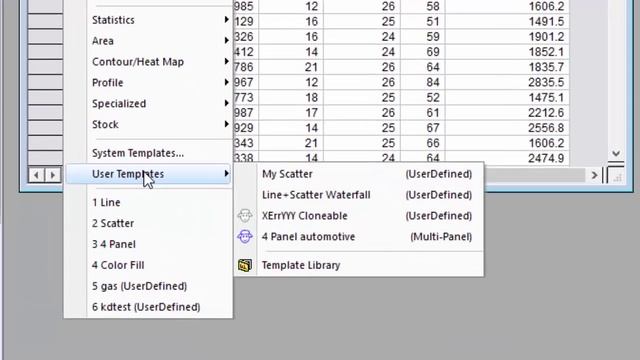Screen dimensions: 640x360
Task: Select cell with value 412
Action: [x=246, y=52]
